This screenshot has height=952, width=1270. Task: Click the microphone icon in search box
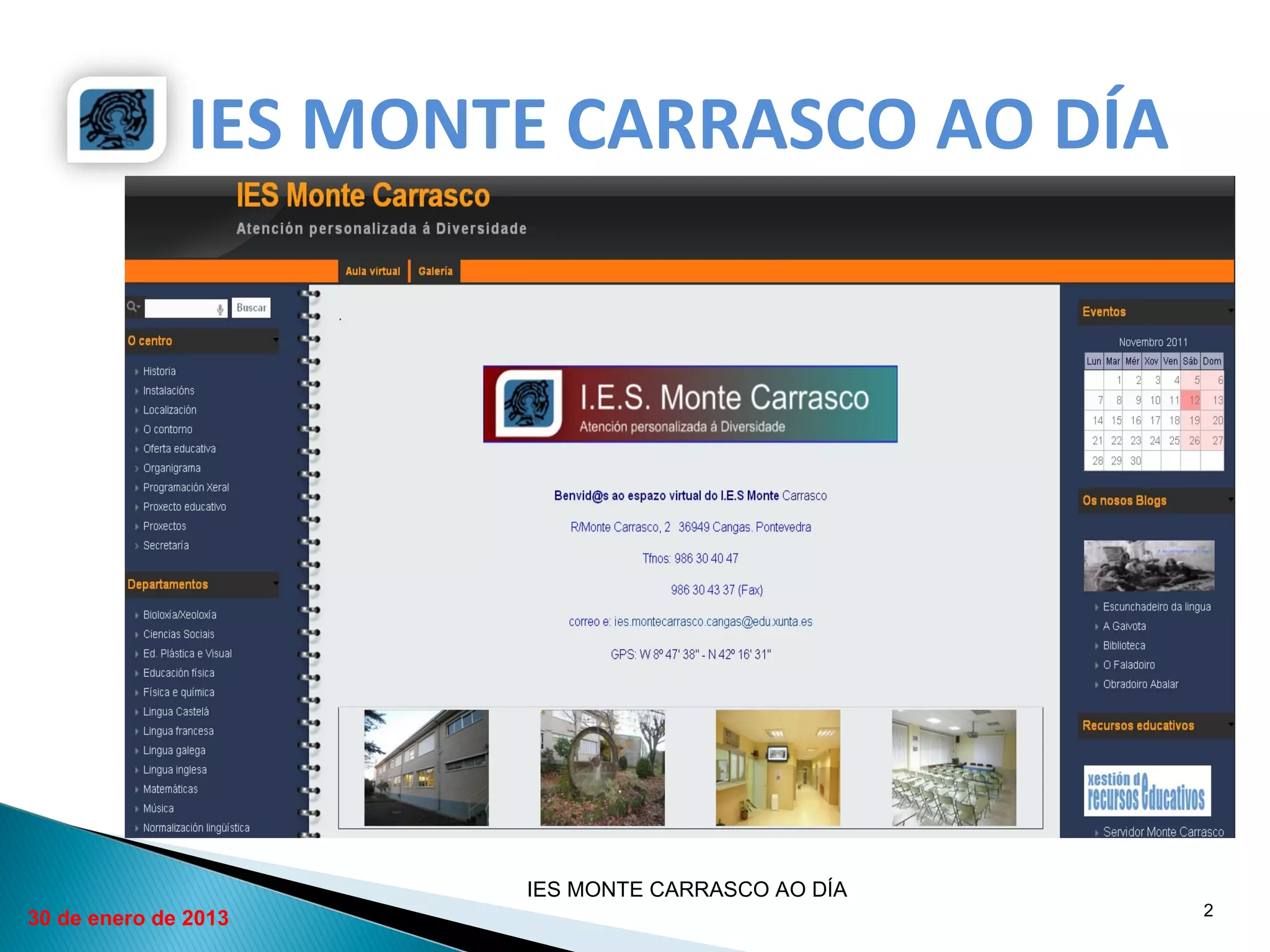pos(220,309)
